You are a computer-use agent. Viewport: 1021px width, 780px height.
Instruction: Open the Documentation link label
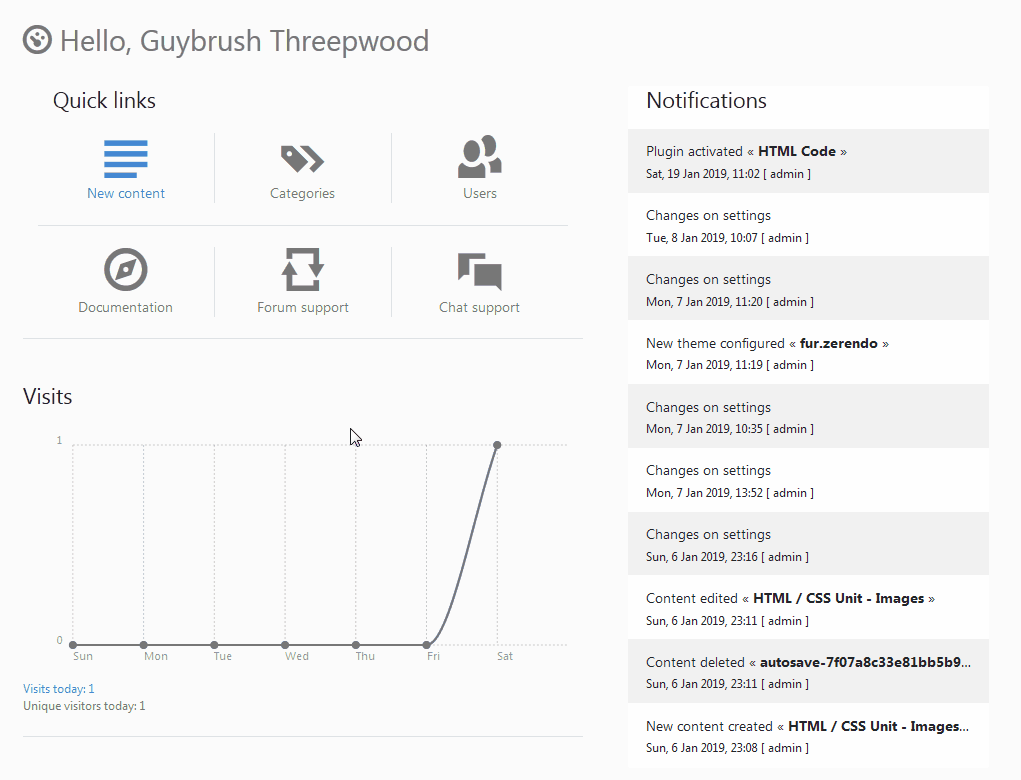pos(126,307)
